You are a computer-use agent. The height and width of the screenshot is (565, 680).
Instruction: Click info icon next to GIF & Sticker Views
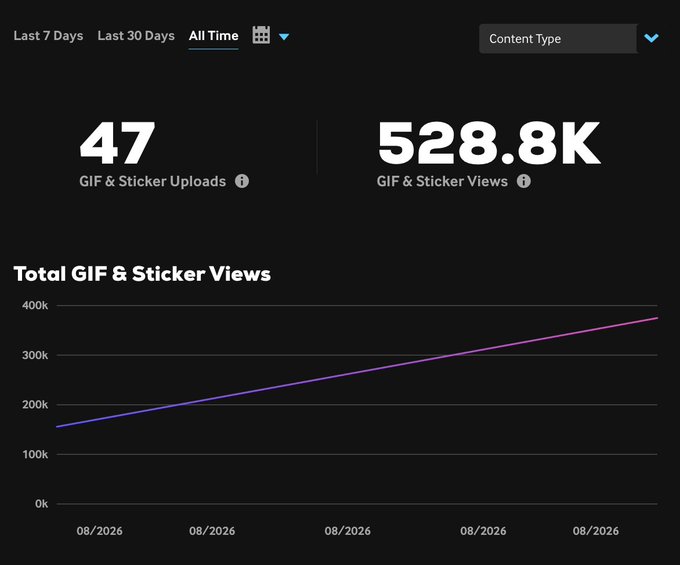[523, 181]
